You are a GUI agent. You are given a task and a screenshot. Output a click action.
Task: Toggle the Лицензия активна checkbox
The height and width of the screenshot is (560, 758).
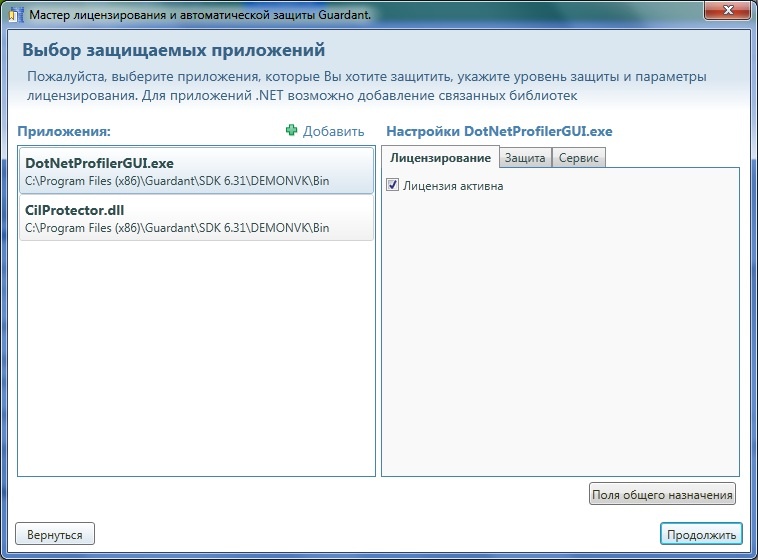click(392, 185)
